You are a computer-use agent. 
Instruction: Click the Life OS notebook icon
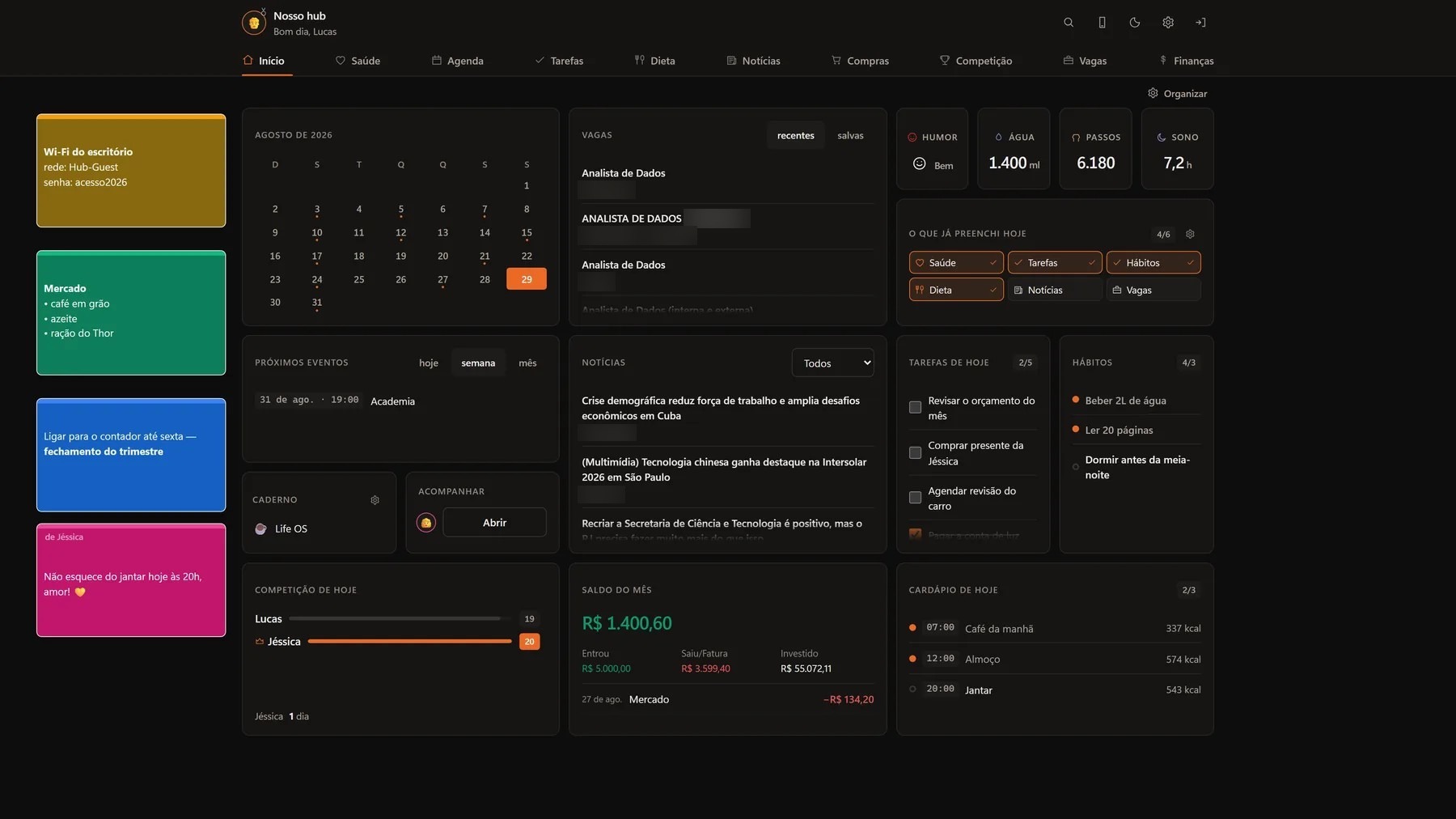pyautogui.click(x=260, y=528)
